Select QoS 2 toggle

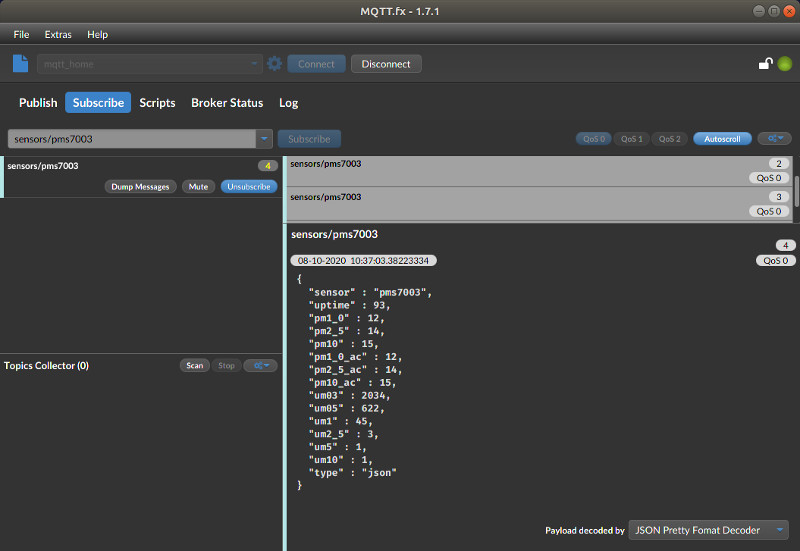tap(669, 139)
